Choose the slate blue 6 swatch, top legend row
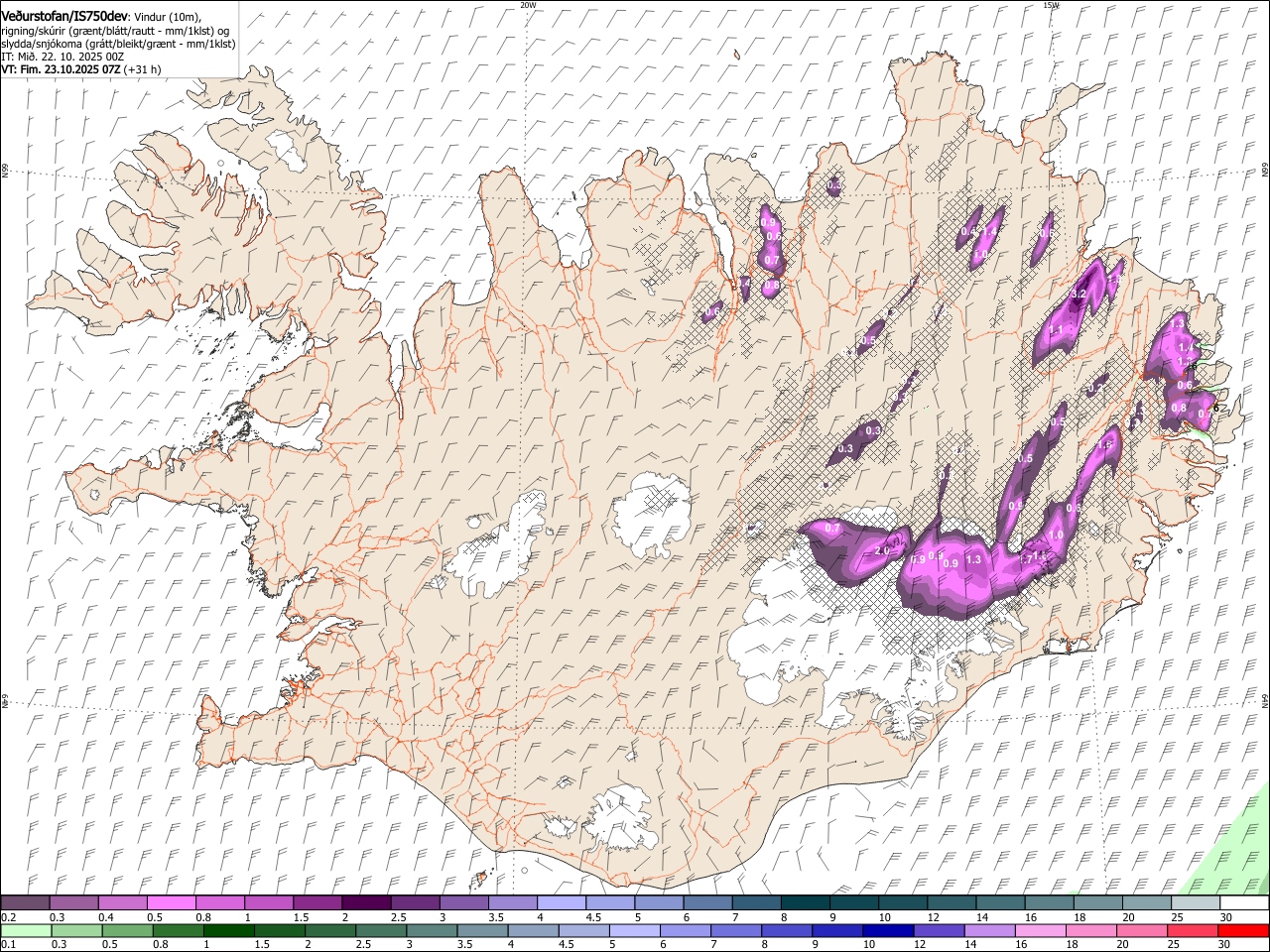The width and height of the screenshot is (1270, 952). click(706, 903)
